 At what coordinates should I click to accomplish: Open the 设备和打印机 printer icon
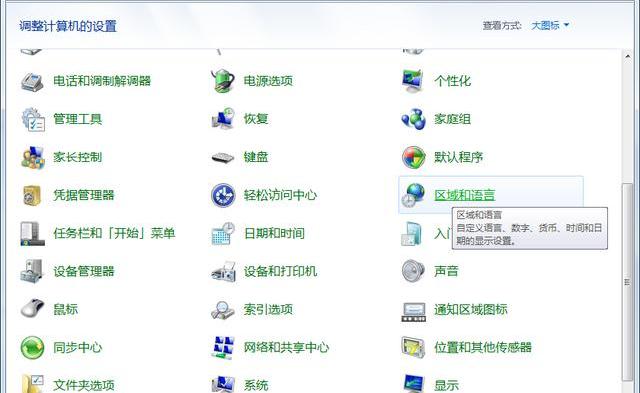[223, 272]
